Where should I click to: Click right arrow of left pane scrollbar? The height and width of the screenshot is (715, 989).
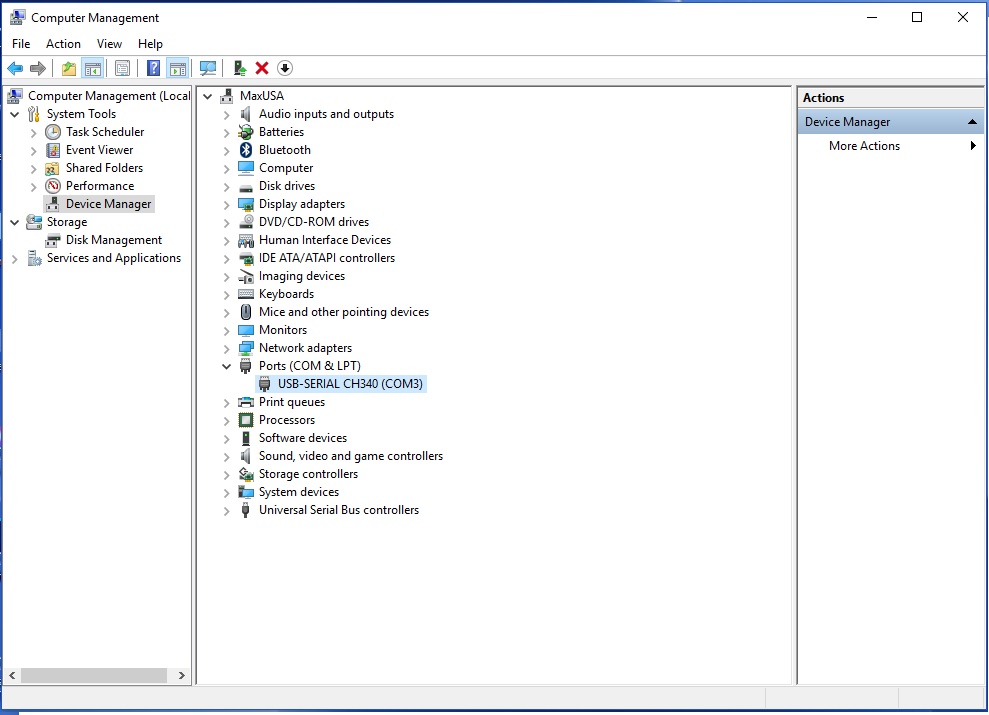pyautogui.click(x=182, y=676)
